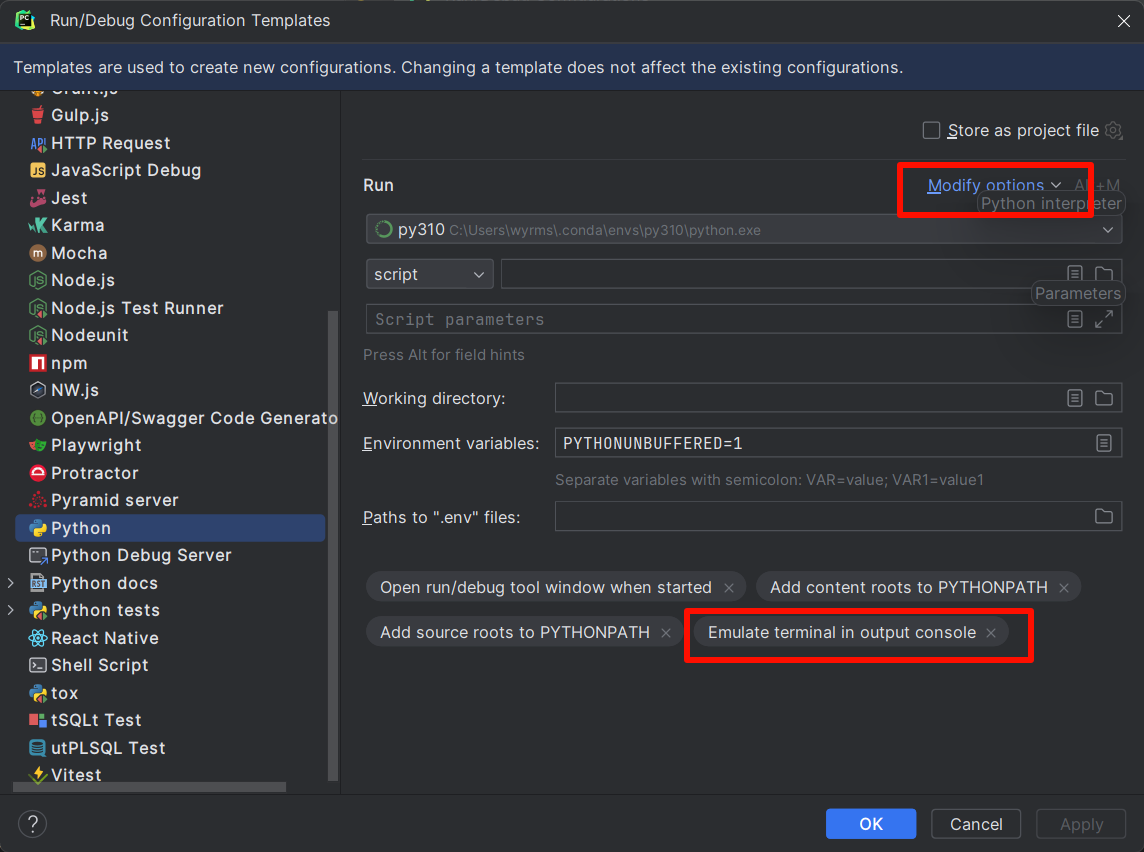Click the expand icon in Script parameters field

1104,319
